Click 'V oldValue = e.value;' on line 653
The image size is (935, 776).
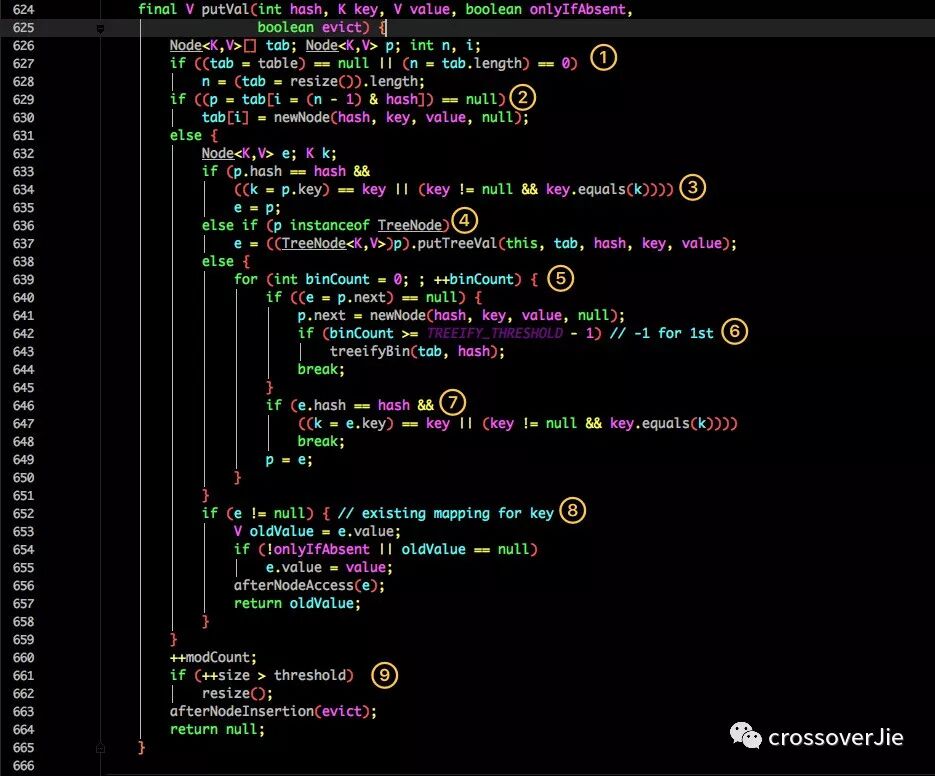point(317,531)
